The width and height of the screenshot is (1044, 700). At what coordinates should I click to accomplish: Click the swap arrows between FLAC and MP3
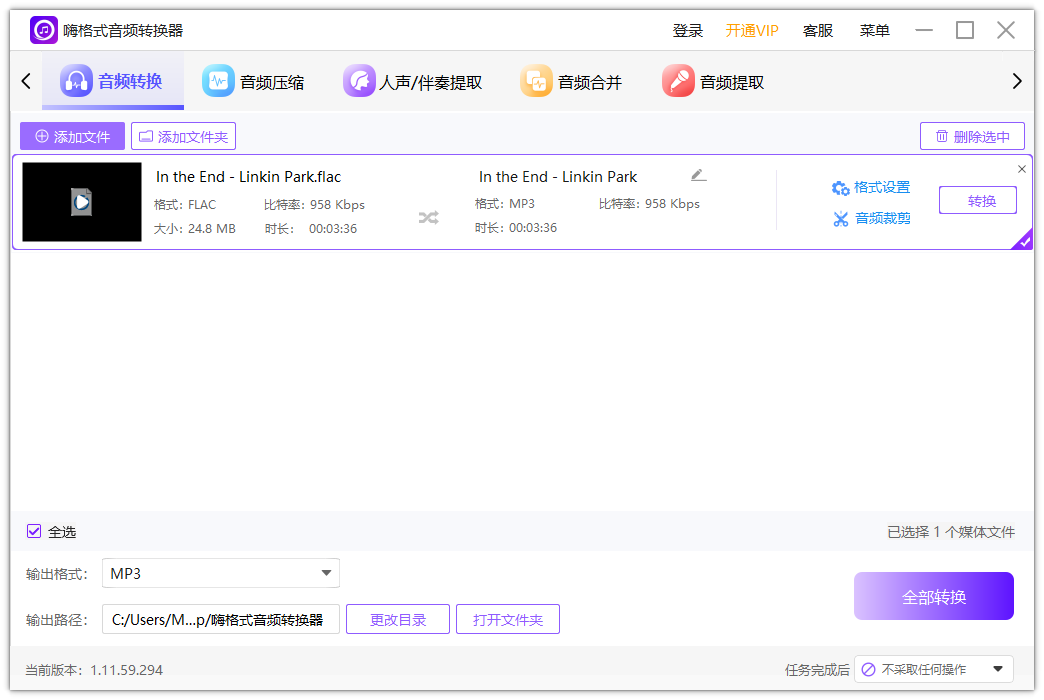(428, 217)
